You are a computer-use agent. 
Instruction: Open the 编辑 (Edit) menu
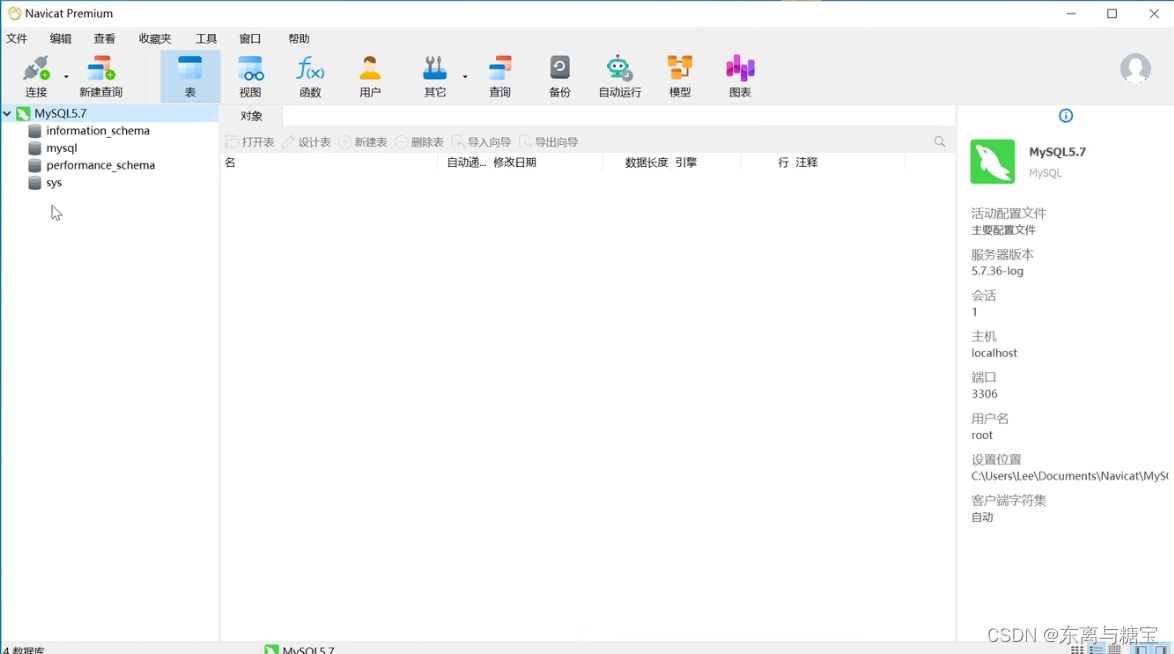[61, 38]
